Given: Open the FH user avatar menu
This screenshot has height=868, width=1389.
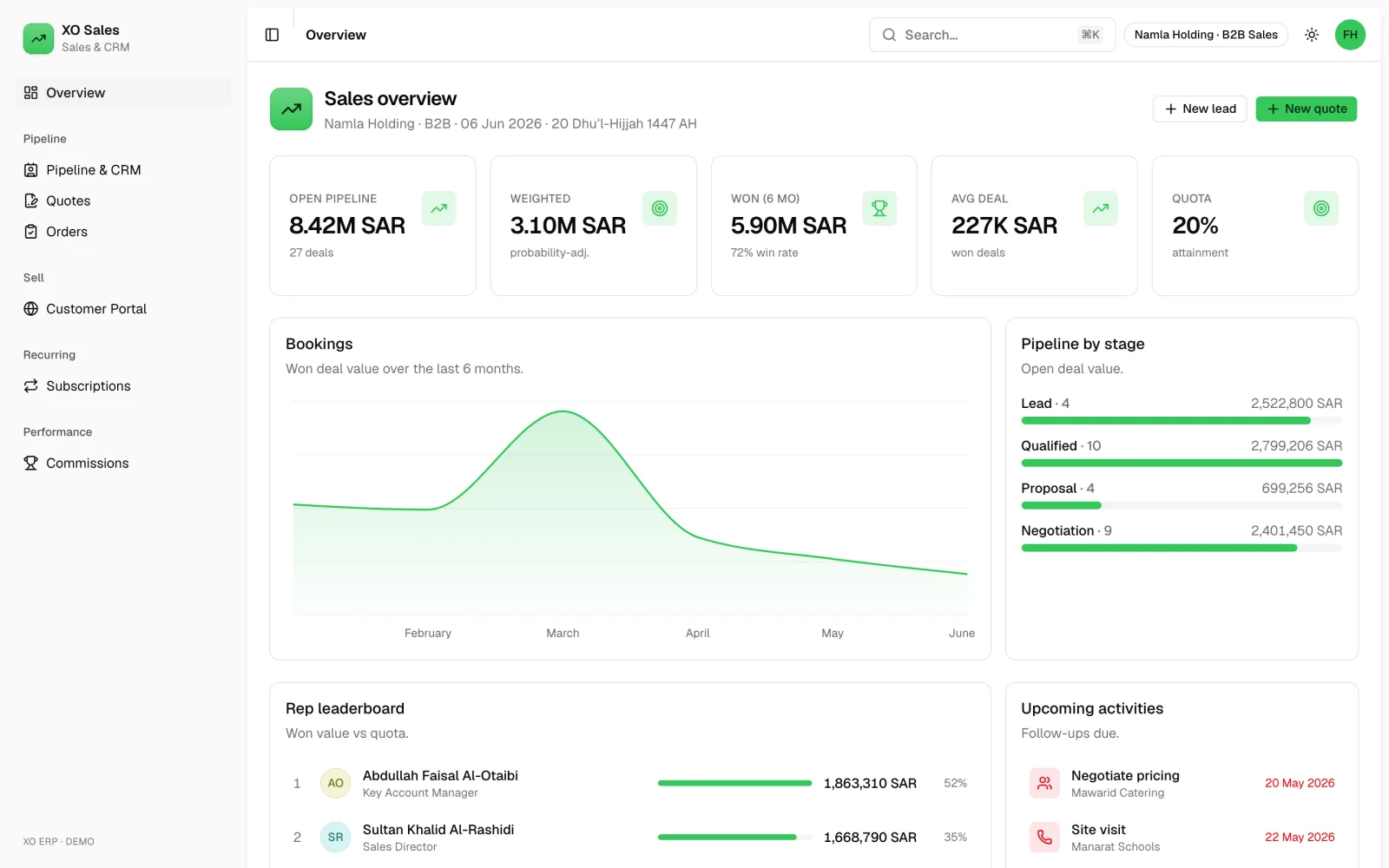Looking at the screenshot, I should point(1350,35).
